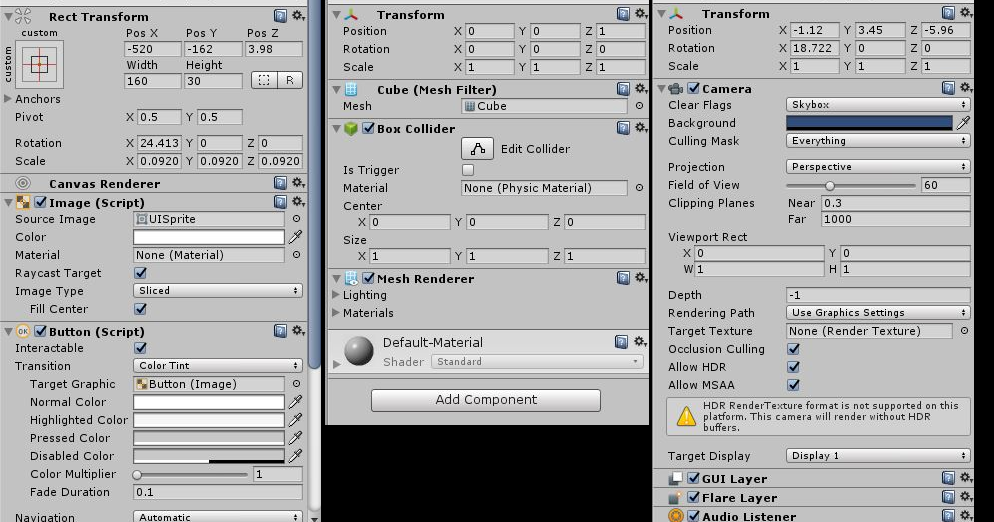Open Camera component gear menu

click(965, 88)
